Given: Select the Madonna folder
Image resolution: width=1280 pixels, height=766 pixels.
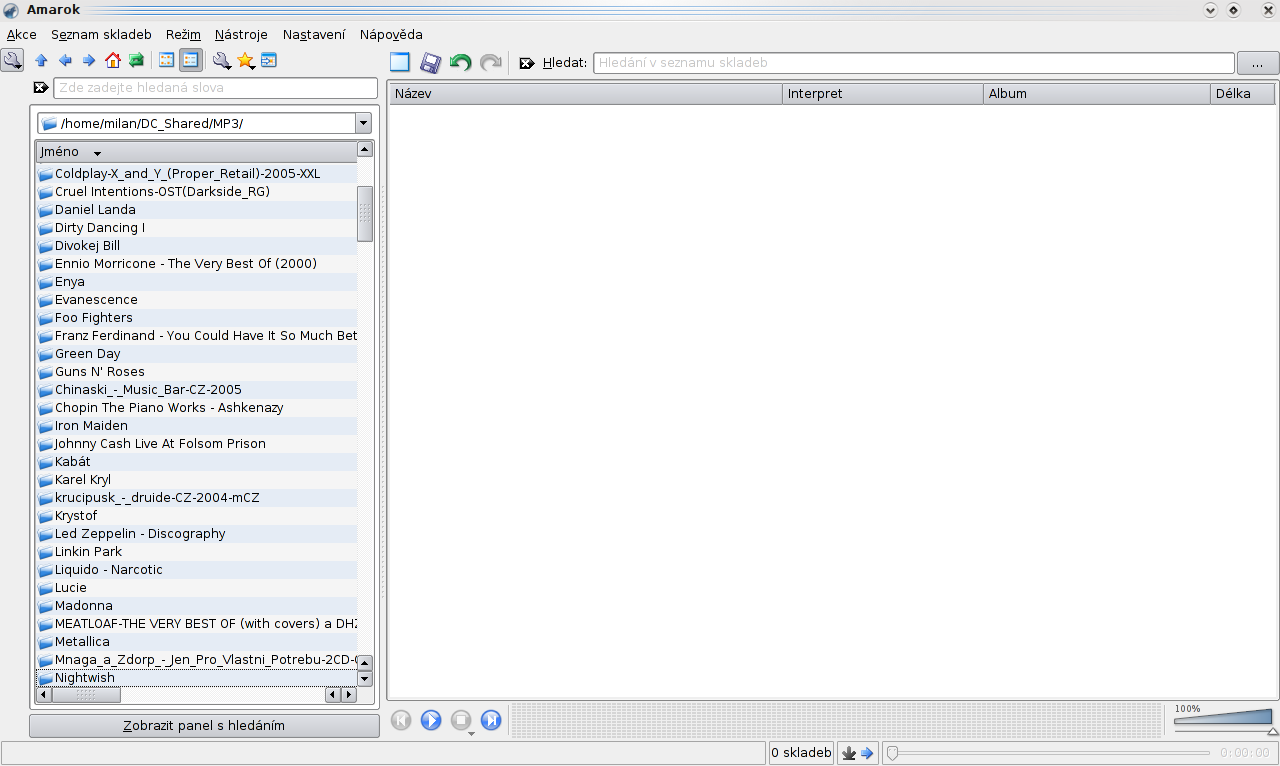Looking at the screenshot, I should [x=84, y=606].
